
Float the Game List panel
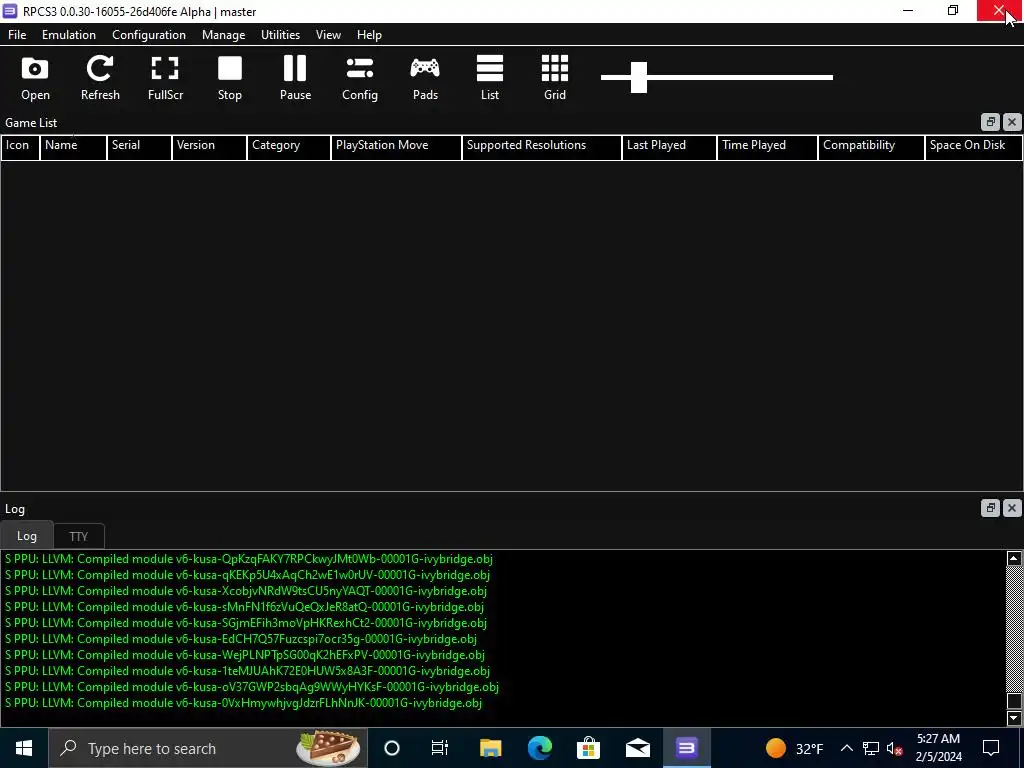pos(990,122)
